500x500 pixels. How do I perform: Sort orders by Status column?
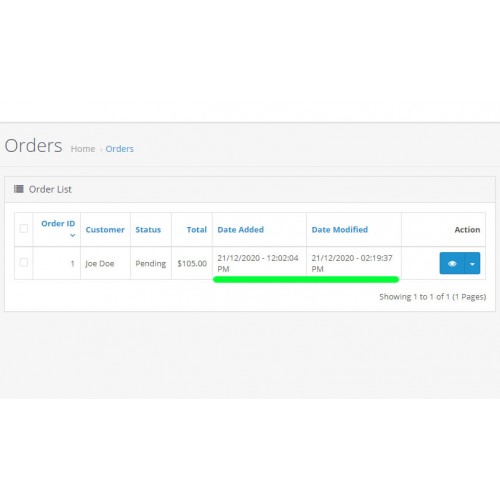[x=148, y=230]
